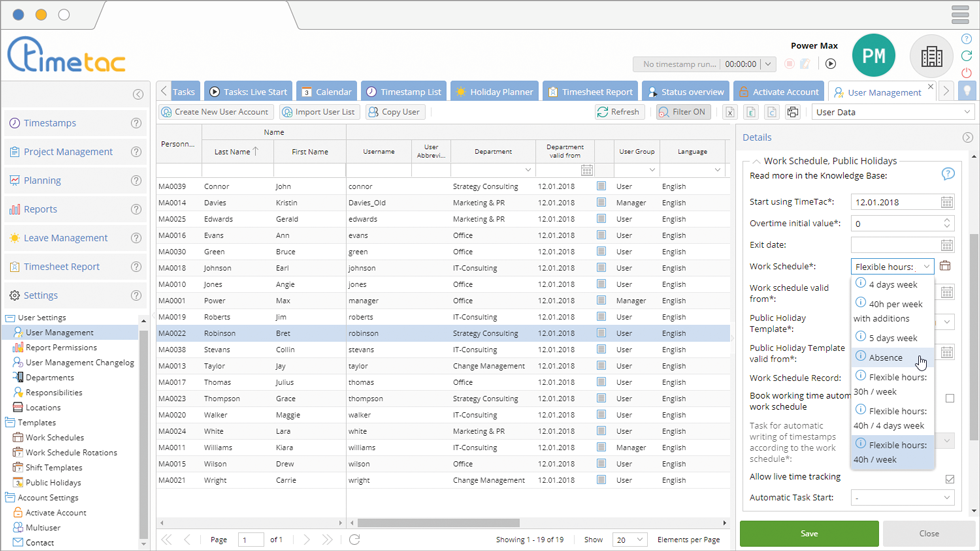
Task: Click the Excel export icon in the toolbar
Action: (730, 112)
